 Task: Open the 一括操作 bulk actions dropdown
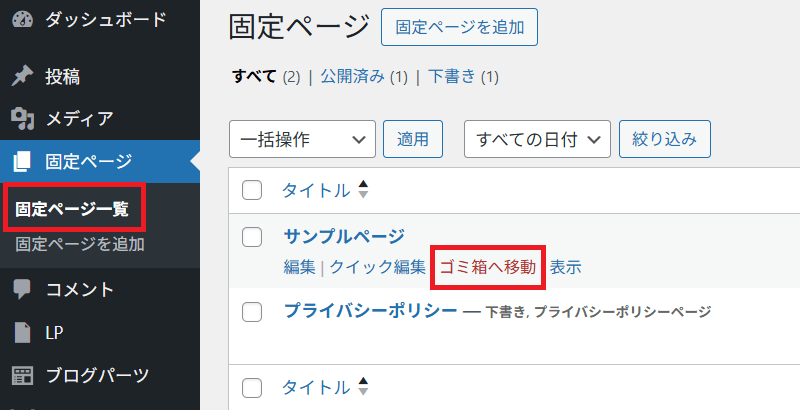click(x=303, y=139)
